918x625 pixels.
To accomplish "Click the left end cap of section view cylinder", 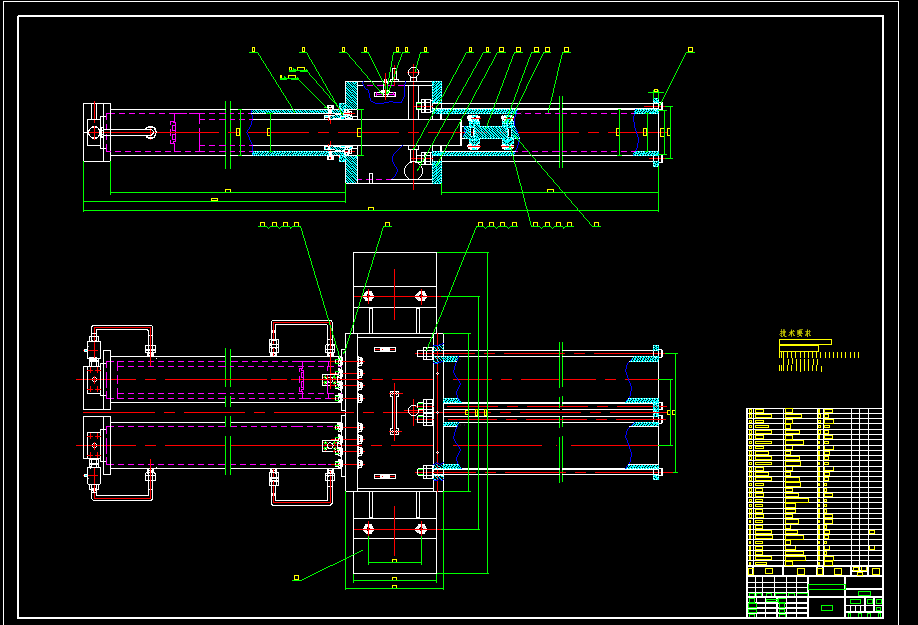I will [97, 132].
